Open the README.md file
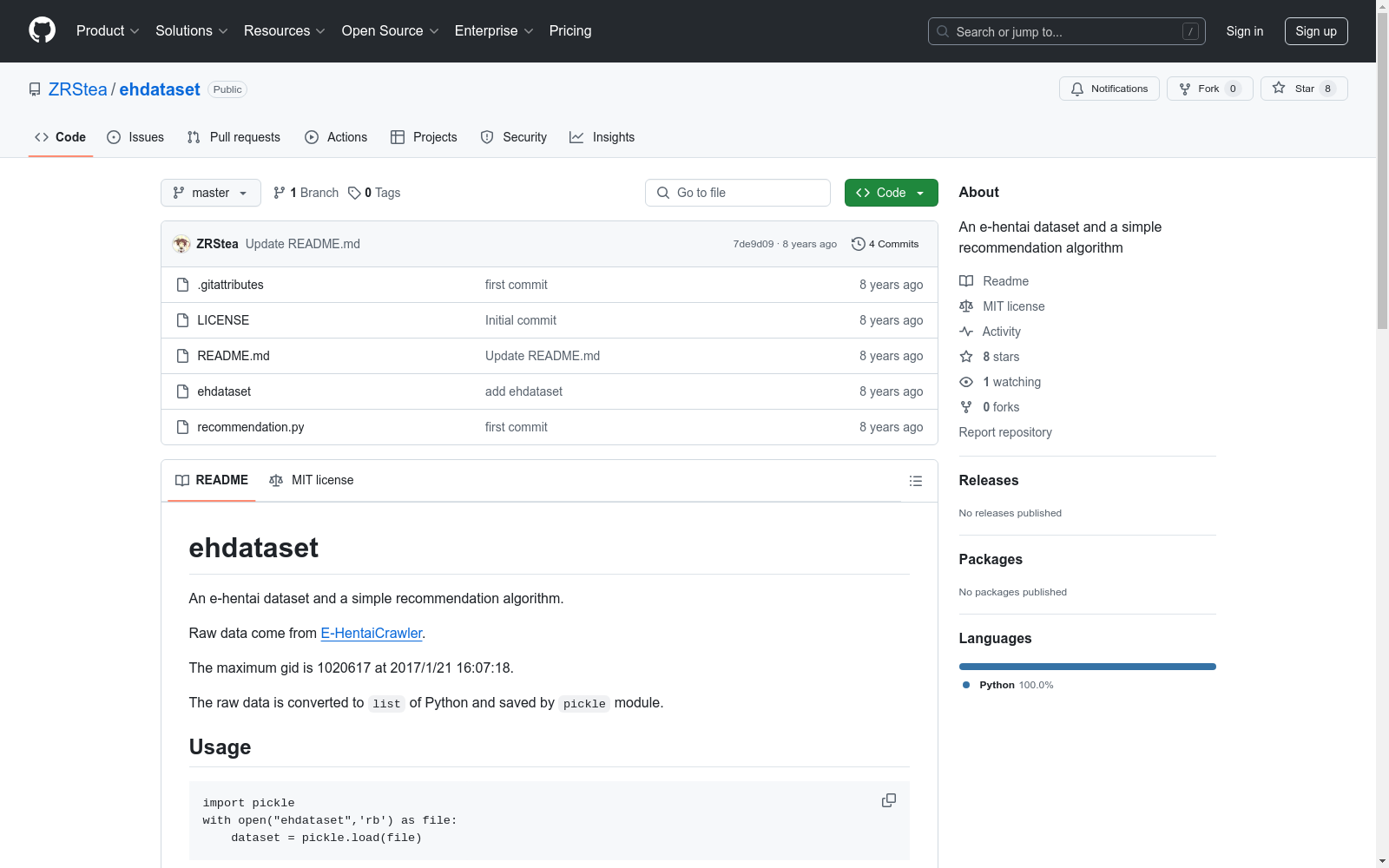 234,356
